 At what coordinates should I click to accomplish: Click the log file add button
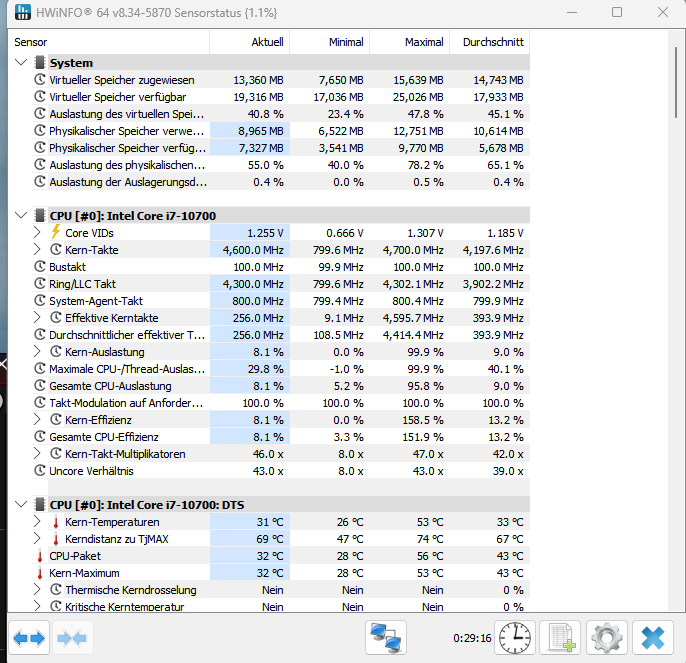tap(560, 638)
